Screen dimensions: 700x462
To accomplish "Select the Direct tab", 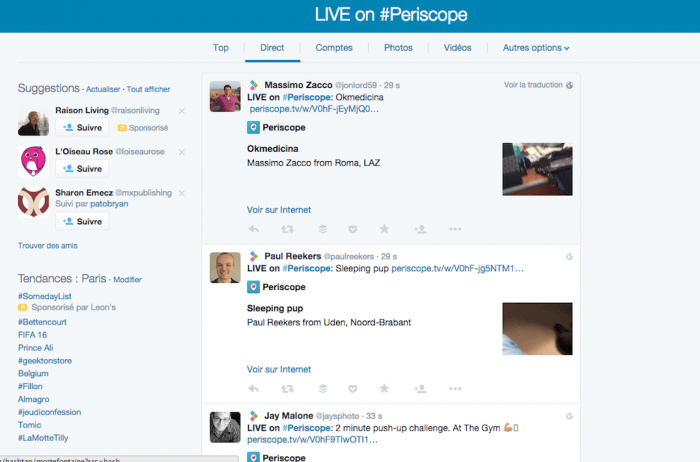I will tap(272, 48).
